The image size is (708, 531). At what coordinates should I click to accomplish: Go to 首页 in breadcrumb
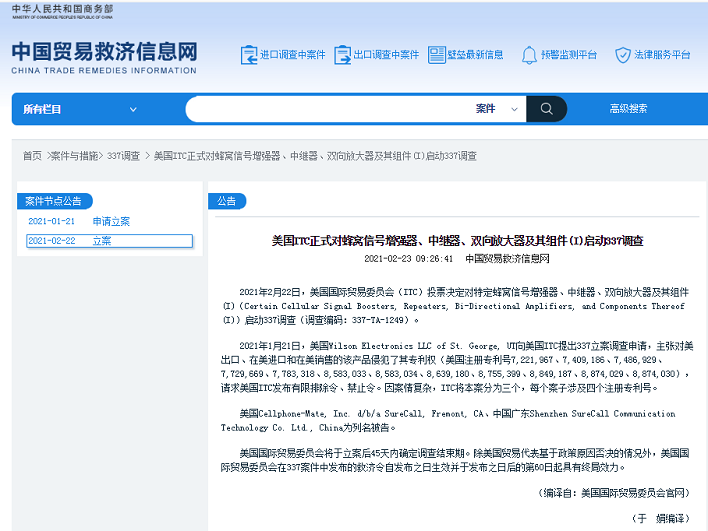[x=32, y=156]
